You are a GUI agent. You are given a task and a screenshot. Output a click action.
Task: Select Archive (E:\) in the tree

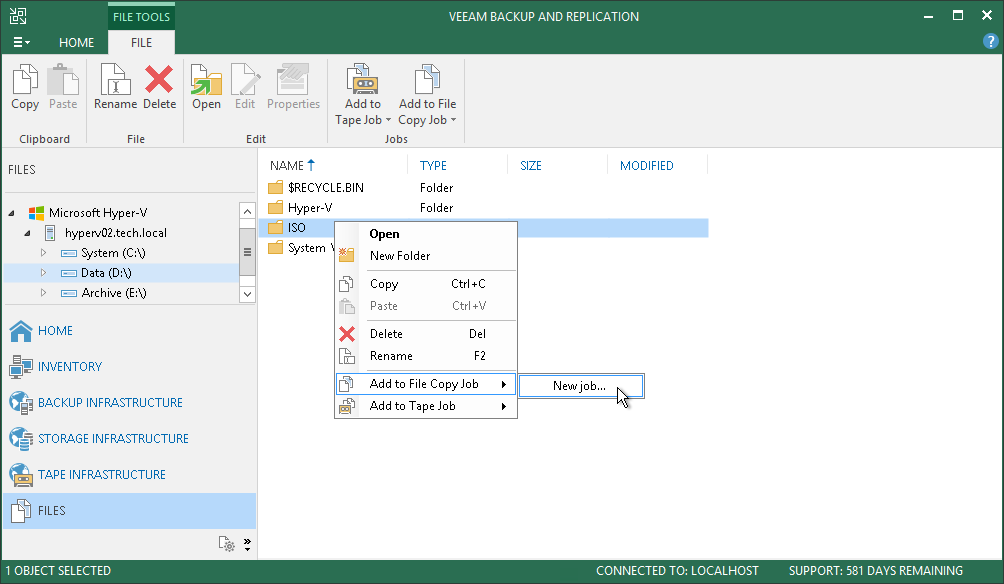pyautogui.click(x=114, y=293)
